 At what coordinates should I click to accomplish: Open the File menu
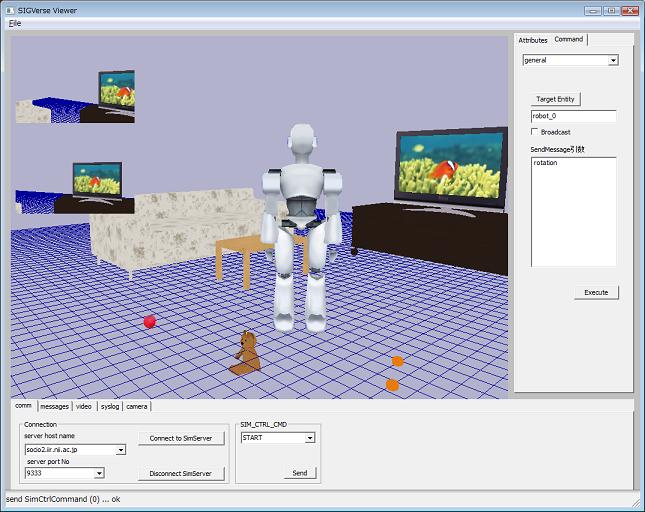pos(15,22)
